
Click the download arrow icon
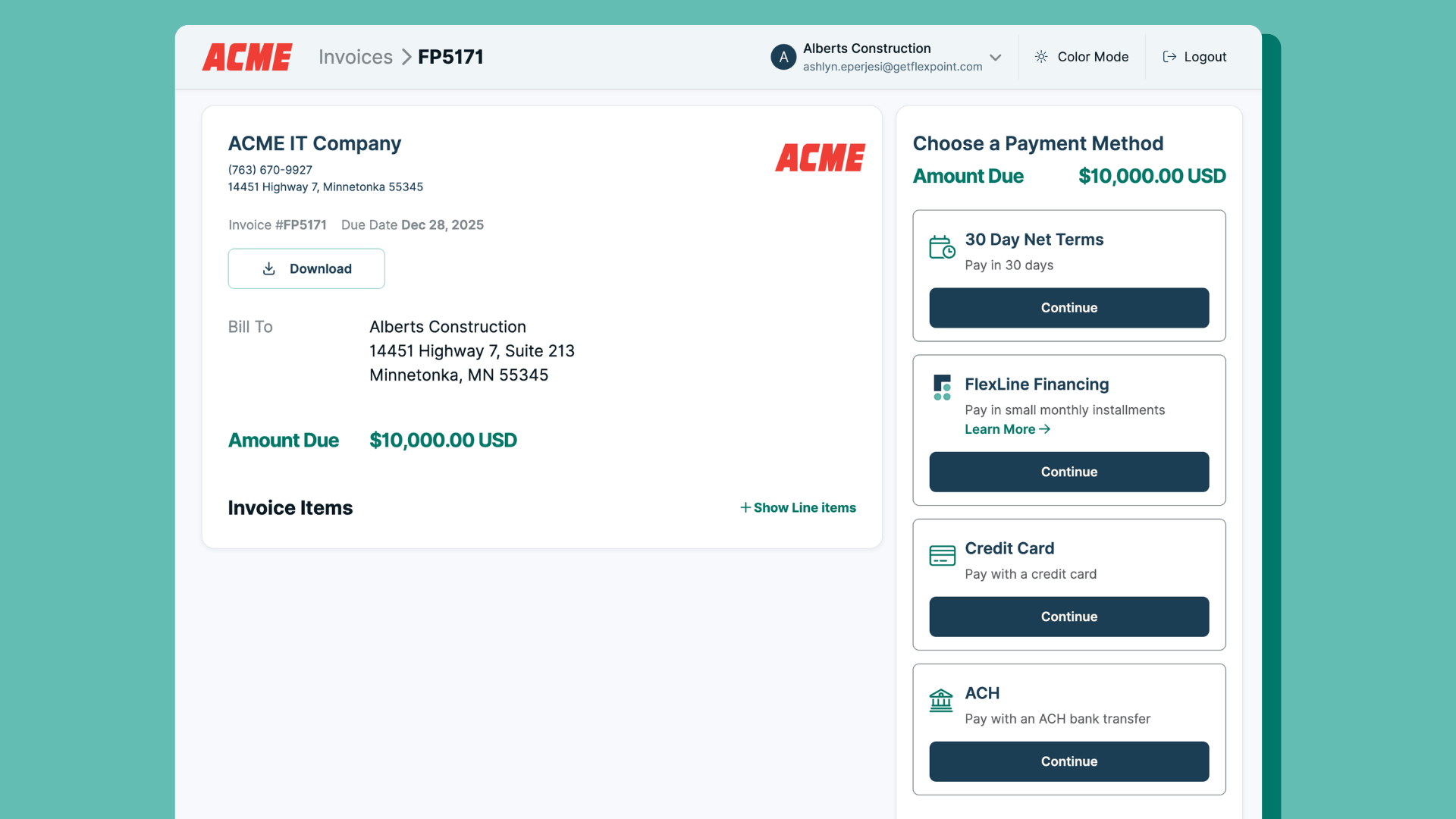[x=269, y=268]
